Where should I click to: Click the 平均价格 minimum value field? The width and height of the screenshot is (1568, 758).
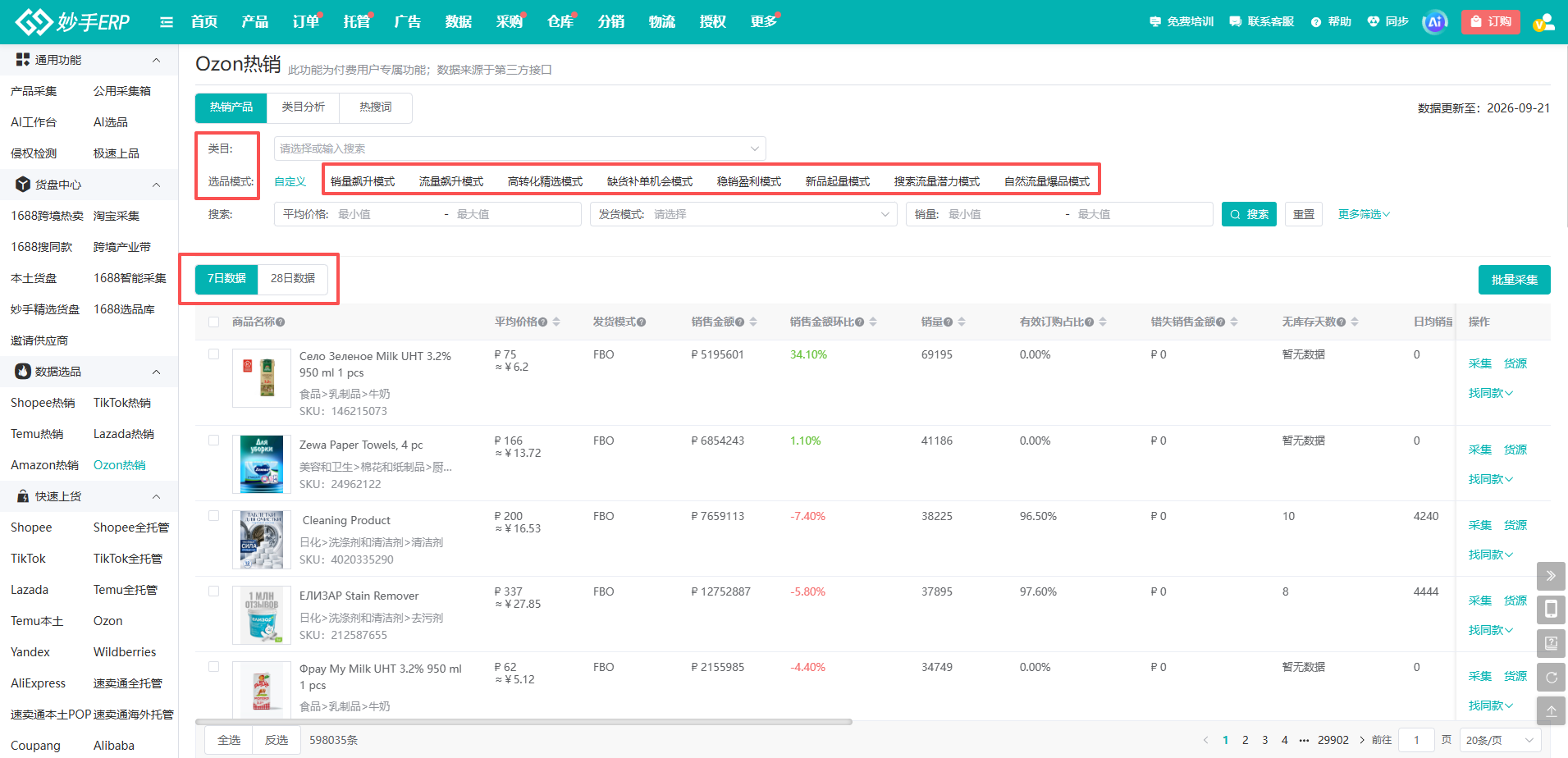pos(386,214)
